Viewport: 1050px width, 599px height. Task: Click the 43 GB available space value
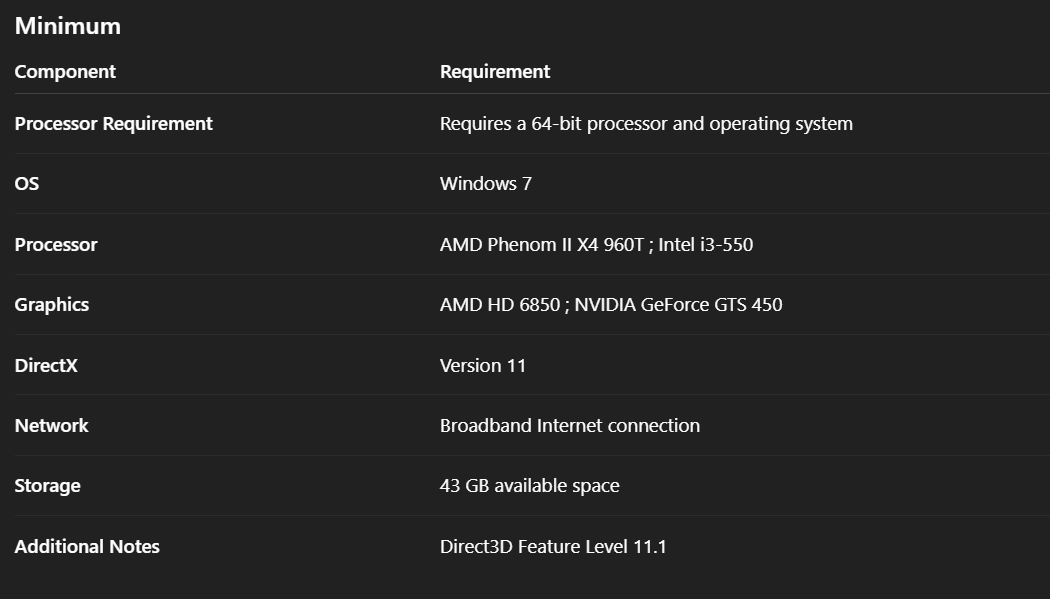click(529, 486)
